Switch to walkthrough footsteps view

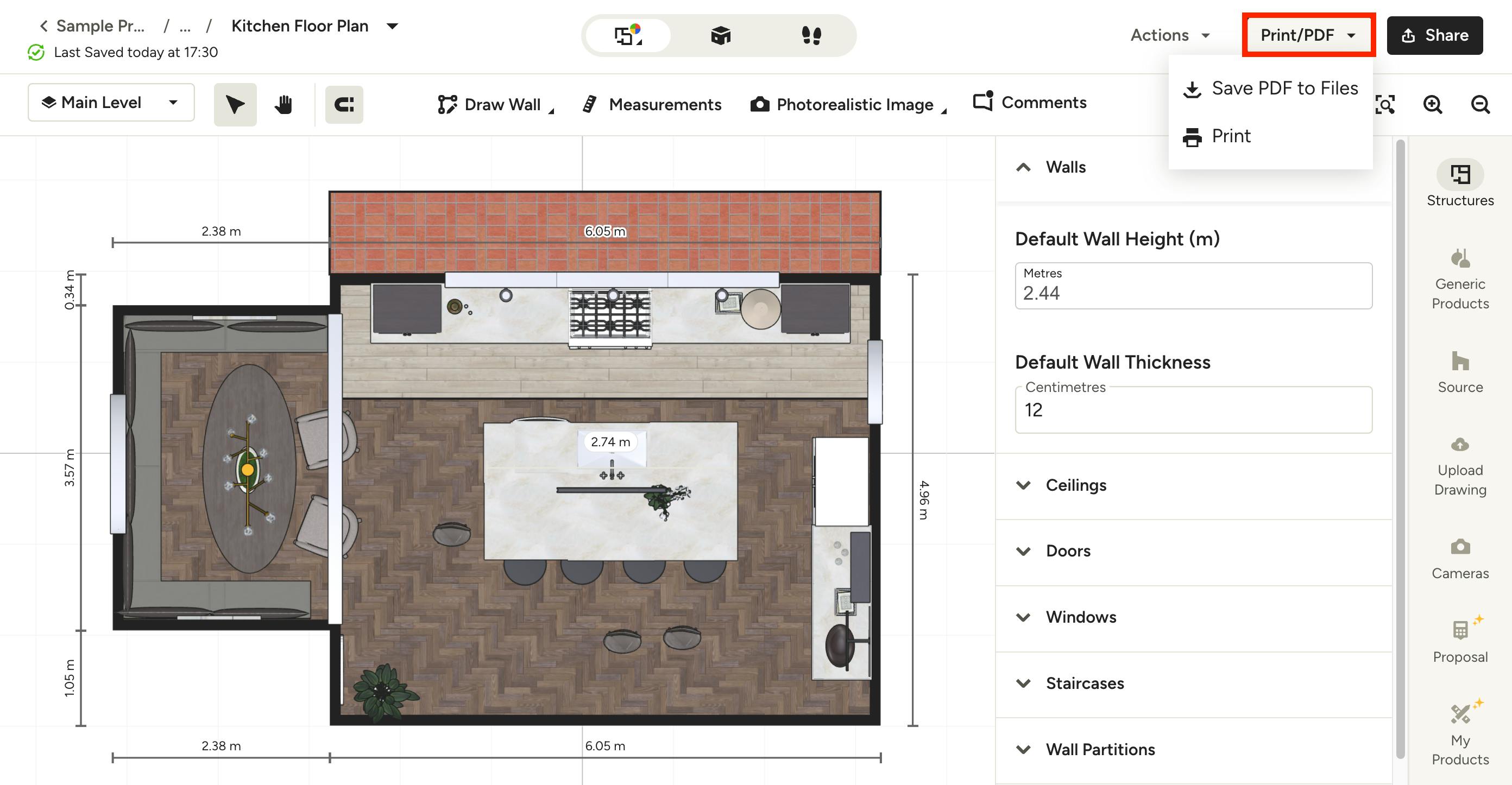(811, 35)
